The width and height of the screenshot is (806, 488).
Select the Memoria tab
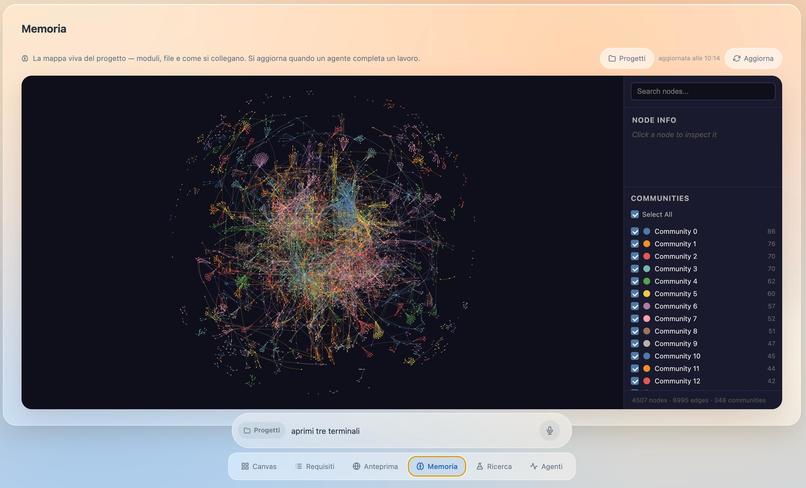pos(437,466)
